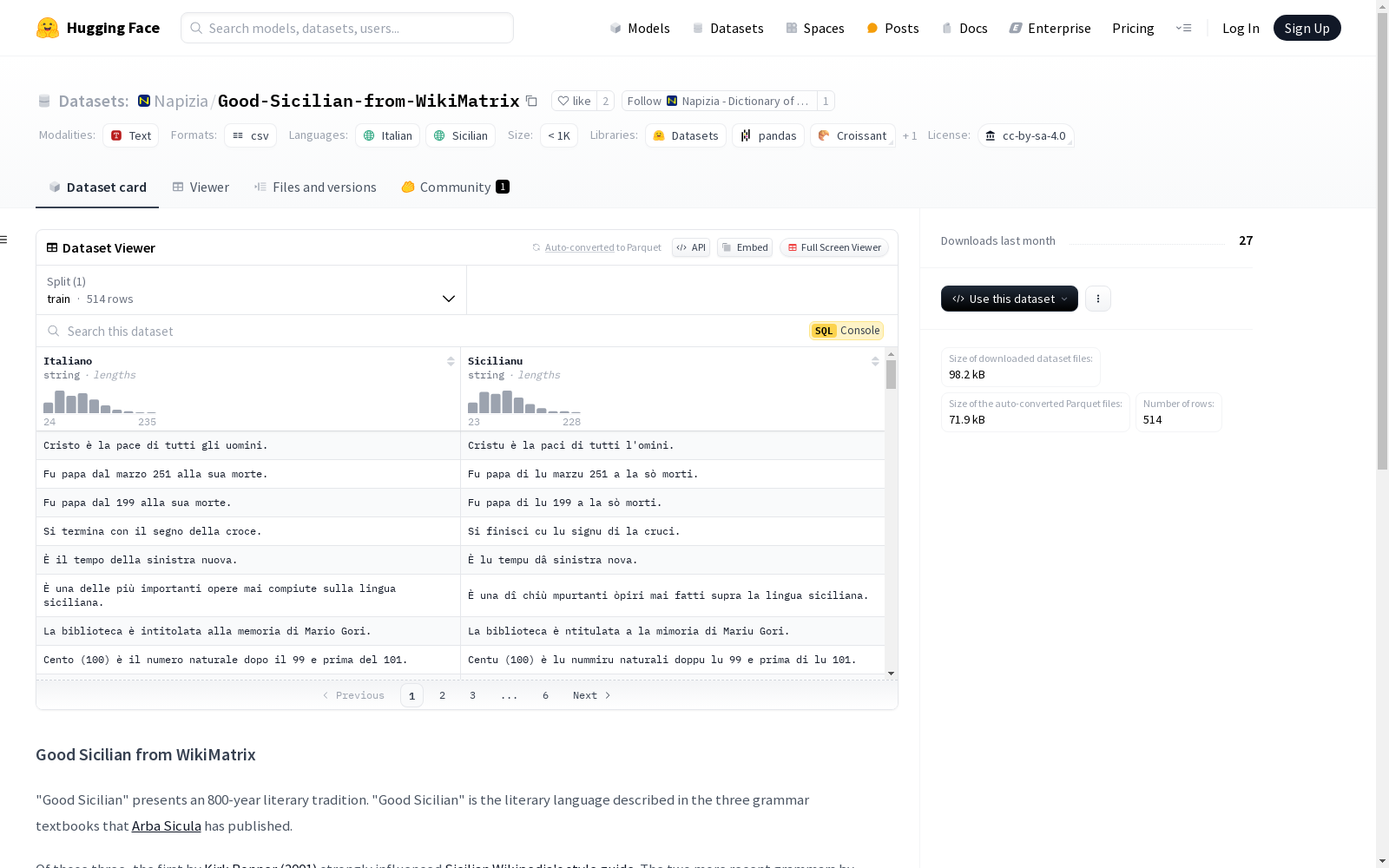Viewport: 1389px width, 868px height.
Task: Select current page 1 in pagination
Action: (x=411, y=695)
